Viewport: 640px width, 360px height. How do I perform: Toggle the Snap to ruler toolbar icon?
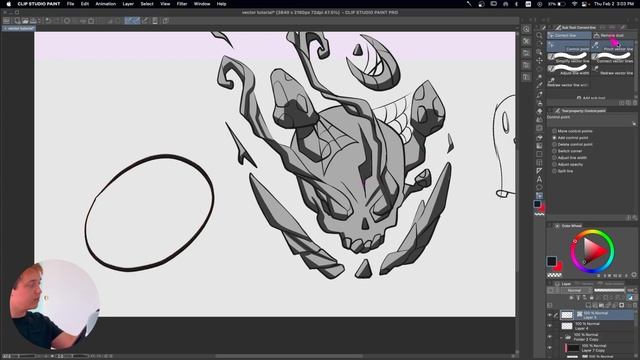tap(129, 20)
